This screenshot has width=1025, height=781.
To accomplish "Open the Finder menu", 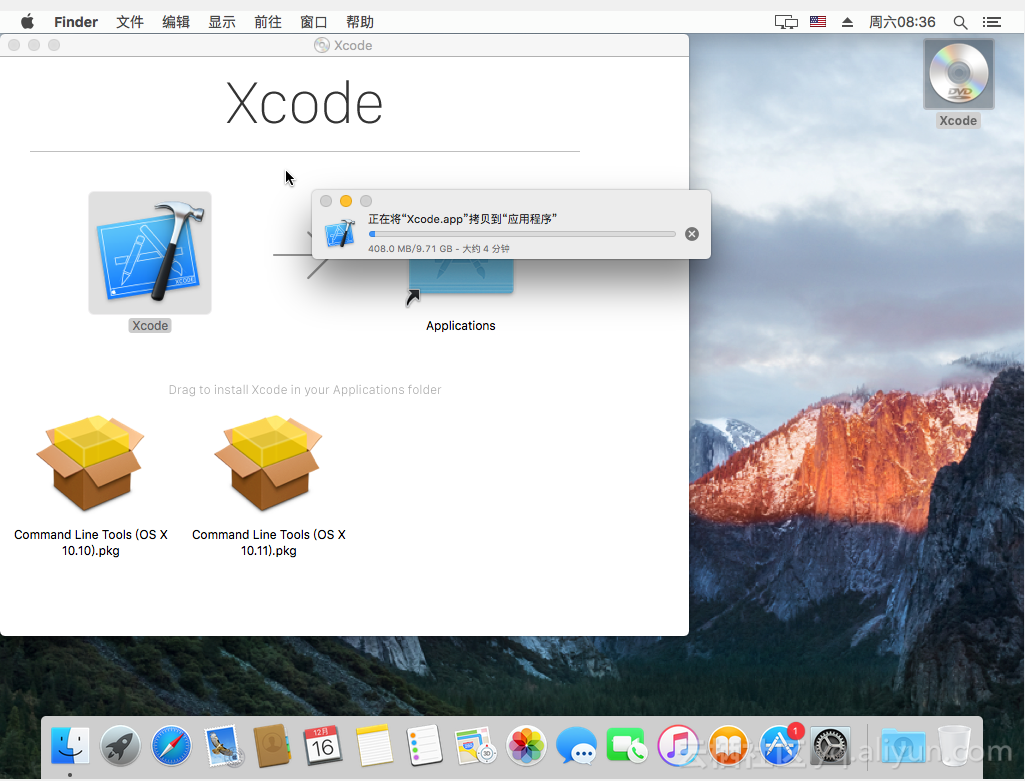I will 76,22.
